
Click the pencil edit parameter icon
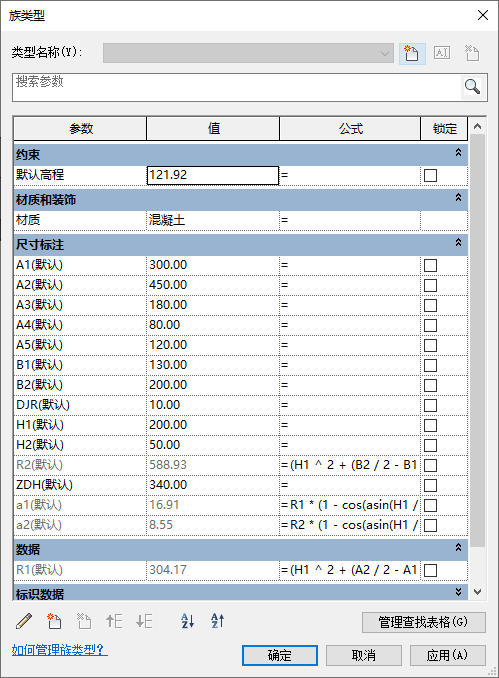24,621
